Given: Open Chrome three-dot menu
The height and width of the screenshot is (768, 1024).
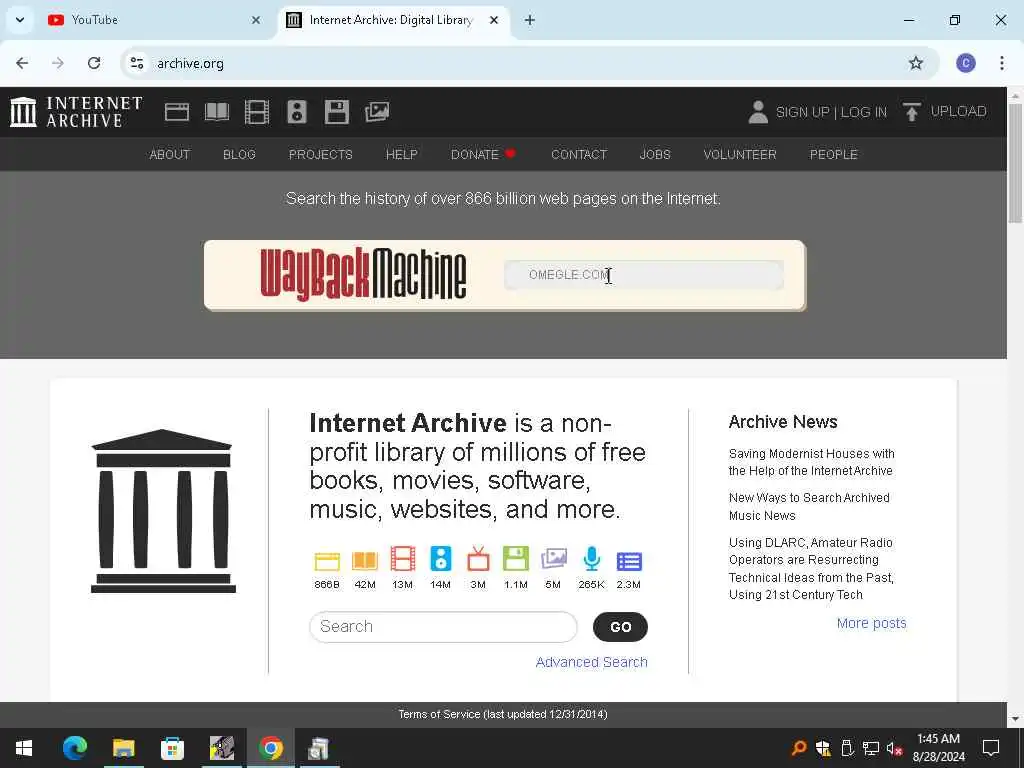Looking at the screenshot, I should tap(1002, 63).
